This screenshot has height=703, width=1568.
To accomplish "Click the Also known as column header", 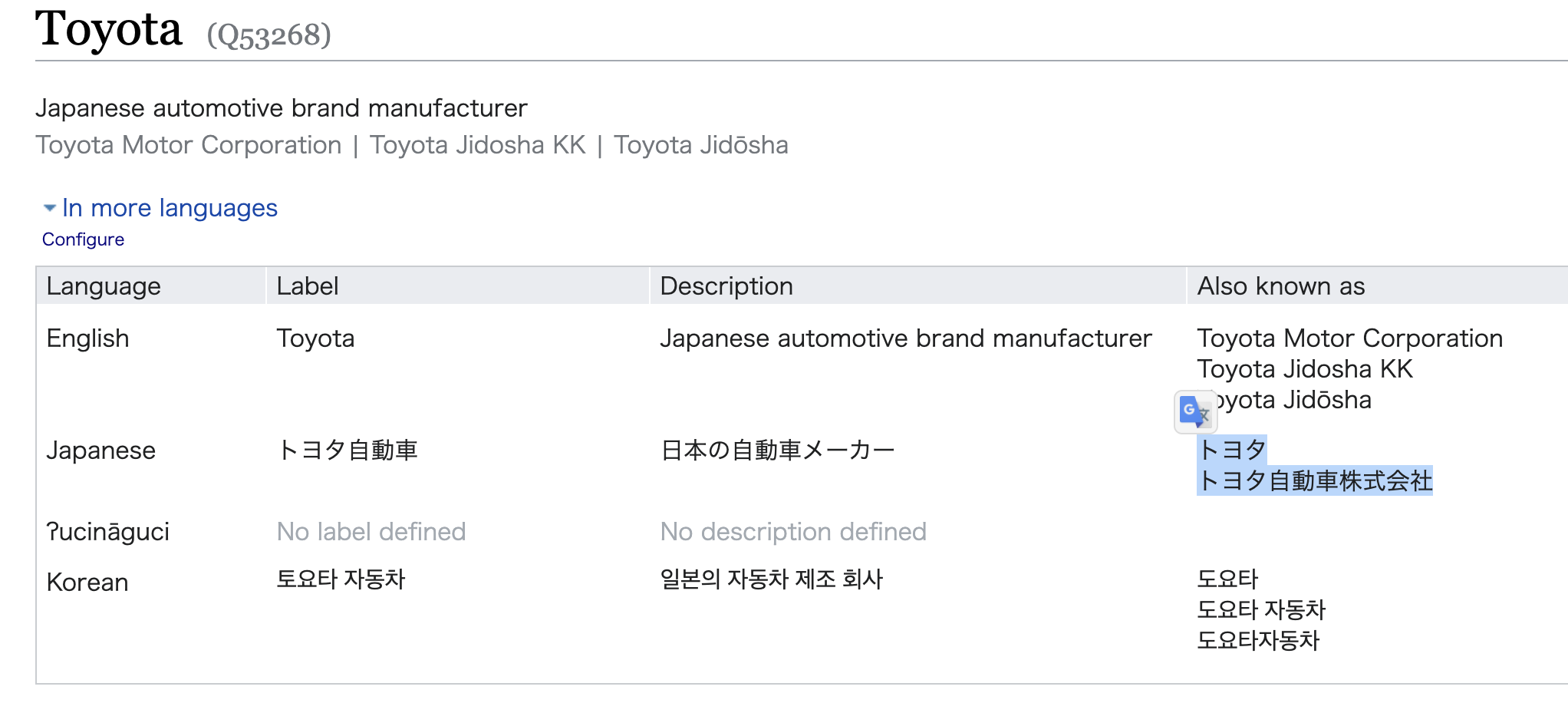I will point(1281,286).
